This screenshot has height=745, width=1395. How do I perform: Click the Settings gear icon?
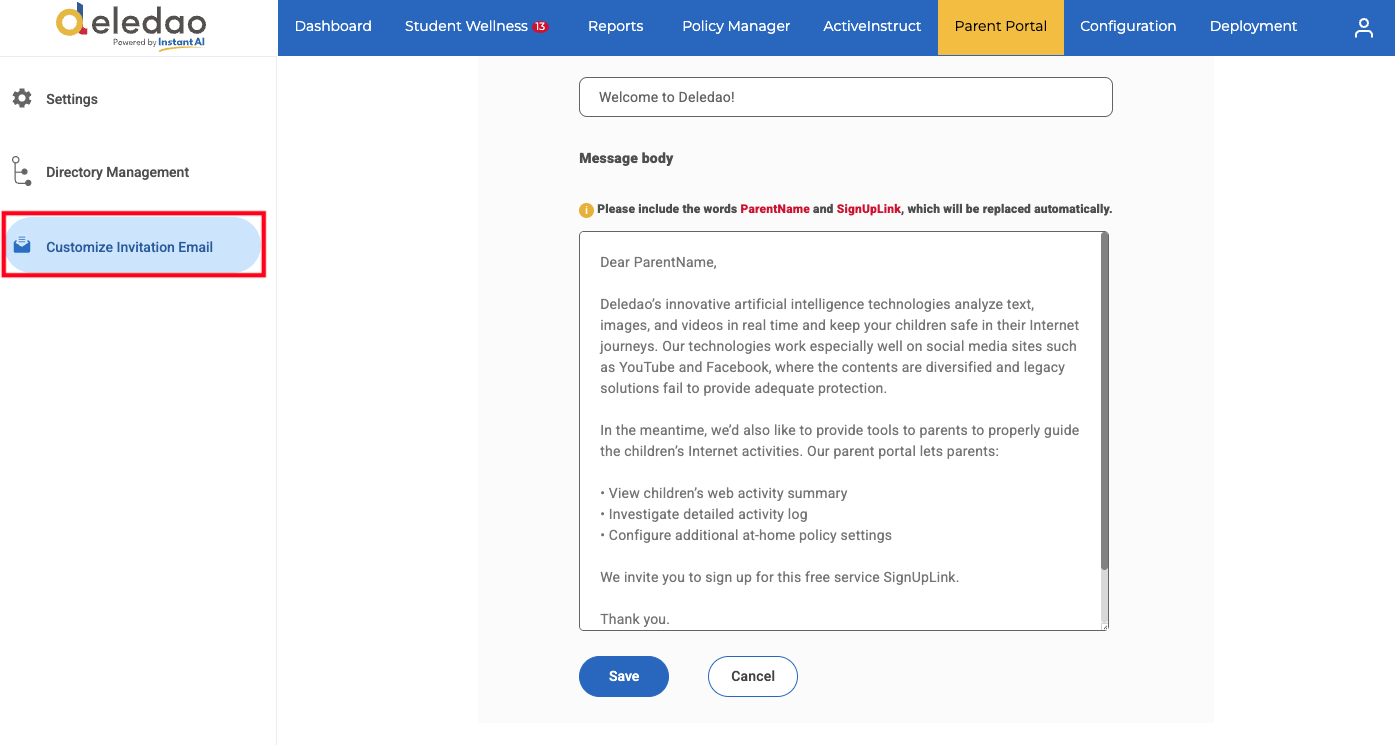22,98
